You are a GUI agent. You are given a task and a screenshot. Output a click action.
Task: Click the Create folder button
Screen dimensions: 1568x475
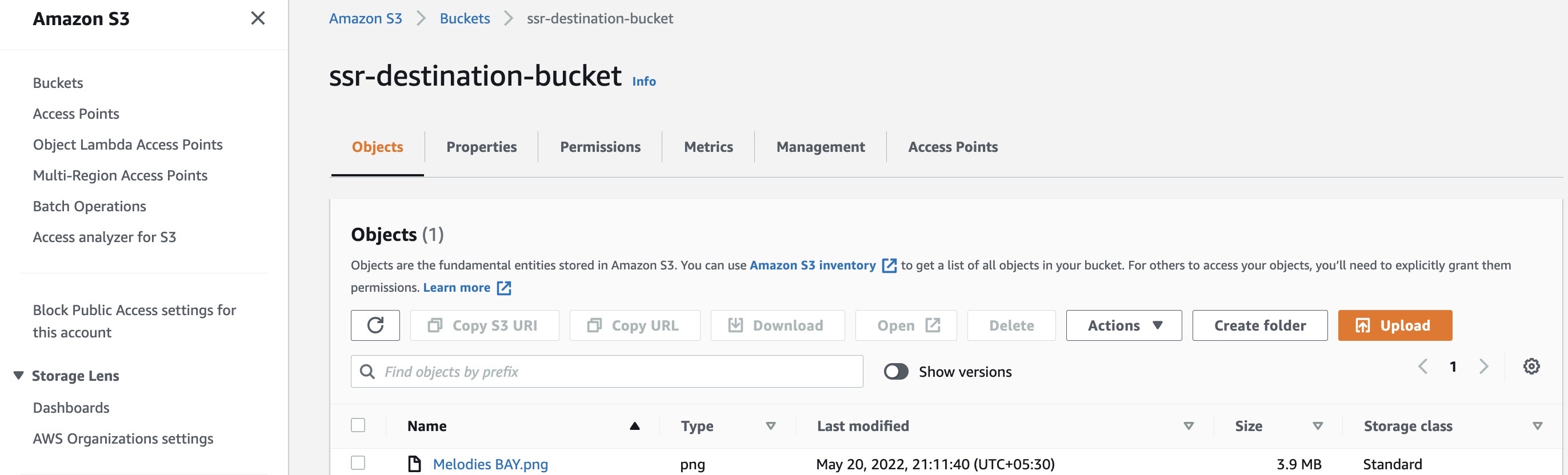coord(1259,325)
